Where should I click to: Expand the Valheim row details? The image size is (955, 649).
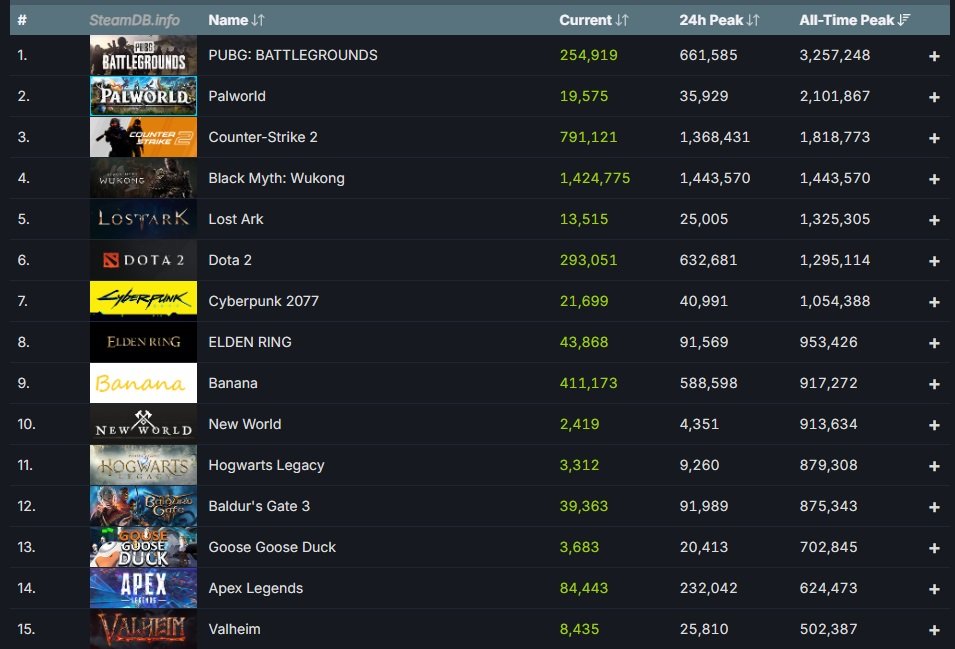coord(934,629)
